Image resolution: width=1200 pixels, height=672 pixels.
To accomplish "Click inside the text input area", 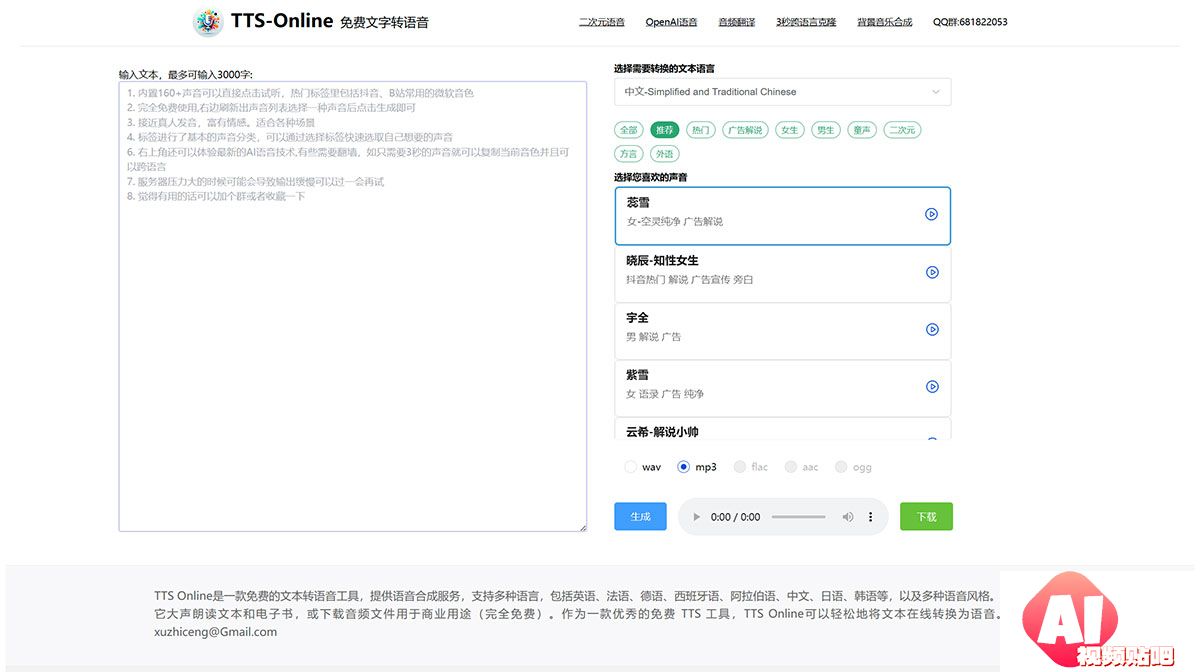I will pos(352,306).
